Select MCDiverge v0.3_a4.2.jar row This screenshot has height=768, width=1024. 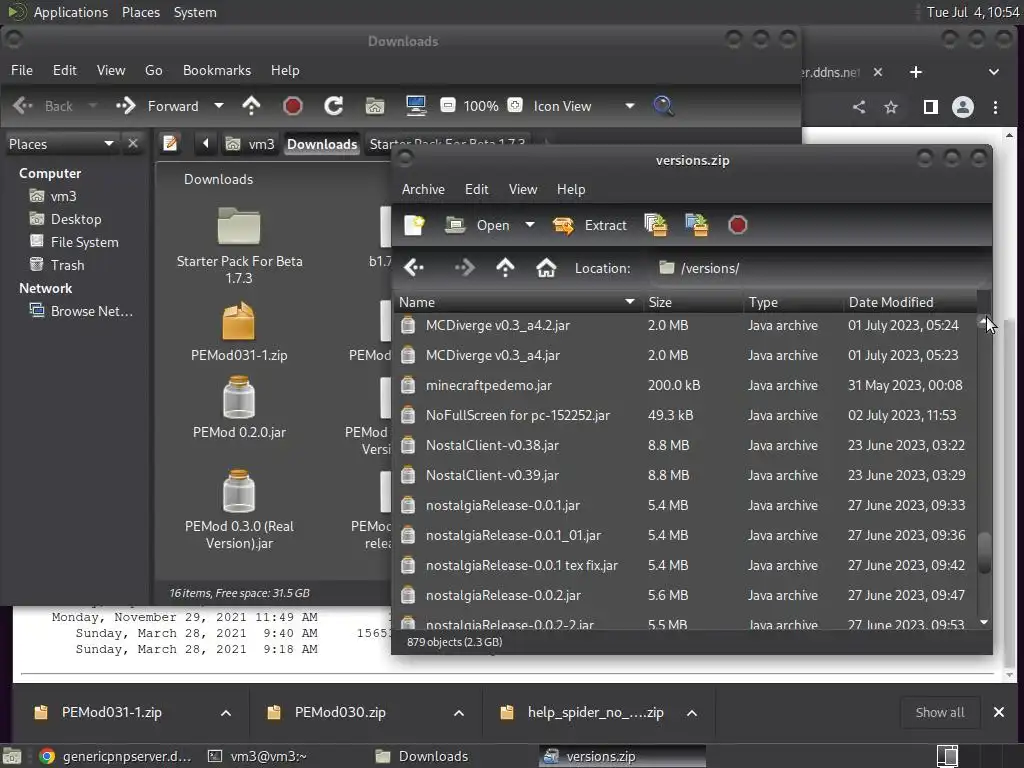[x=685, y=325]
